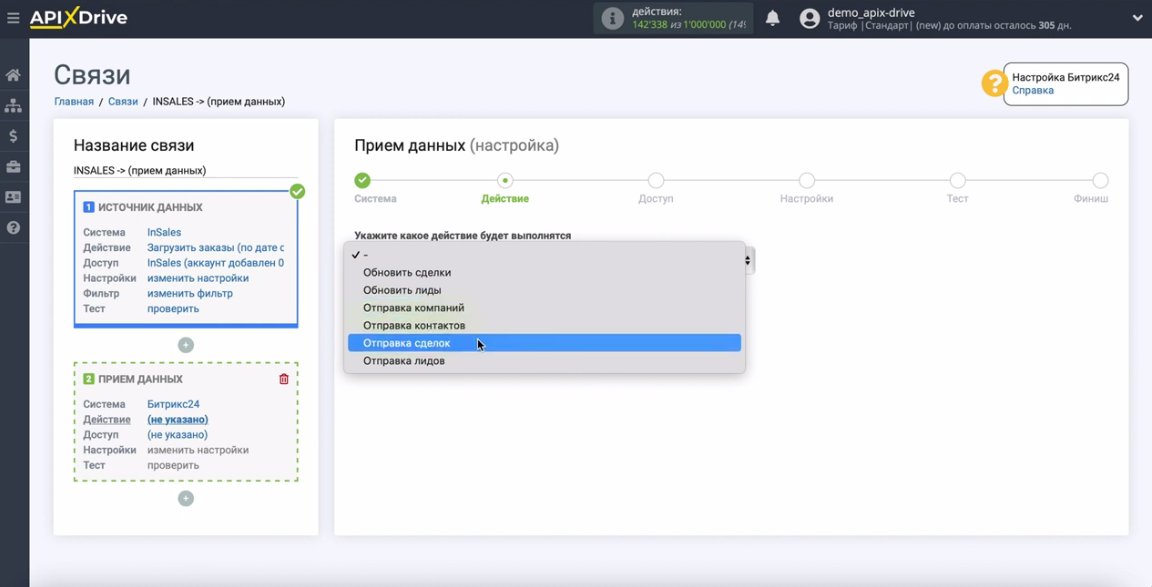Select Отправка контактов option
The image size is (1152, 587).
pos(544,325)
